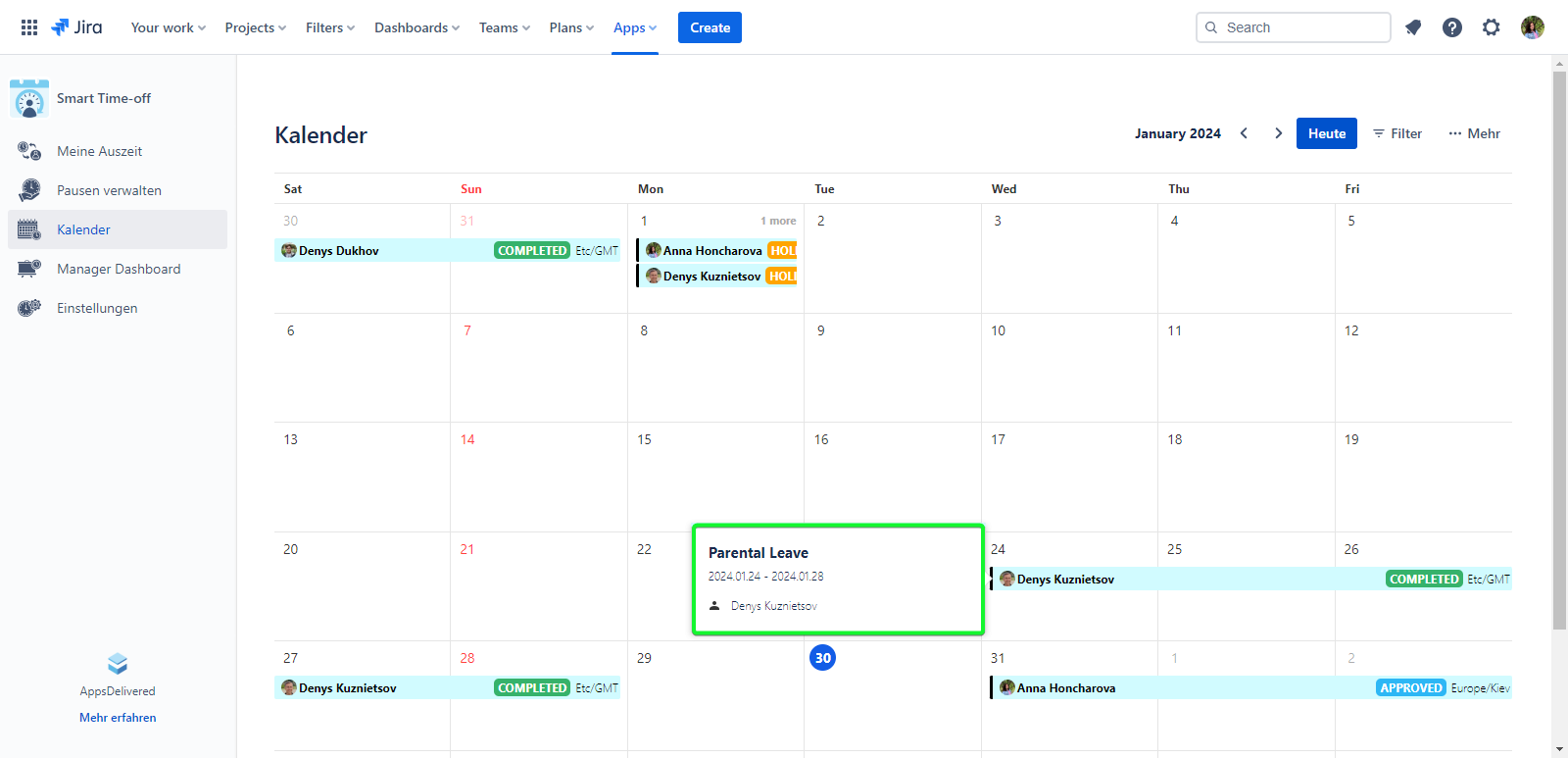
Task: Go to the next month arrow
Action: [1278, 133]
